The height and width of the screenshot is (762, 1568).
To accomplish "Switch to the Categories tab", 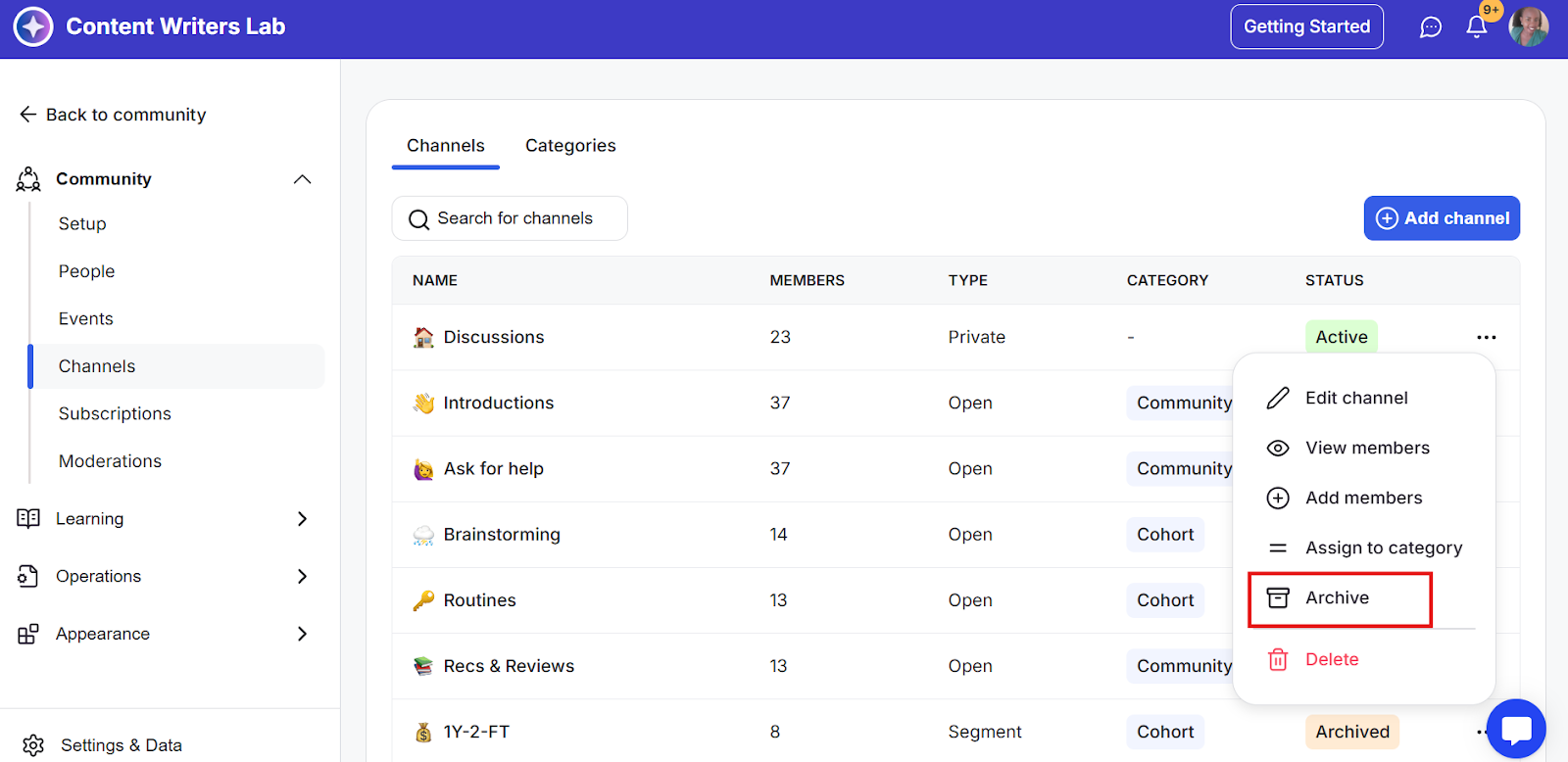I will tap(570, 146).
